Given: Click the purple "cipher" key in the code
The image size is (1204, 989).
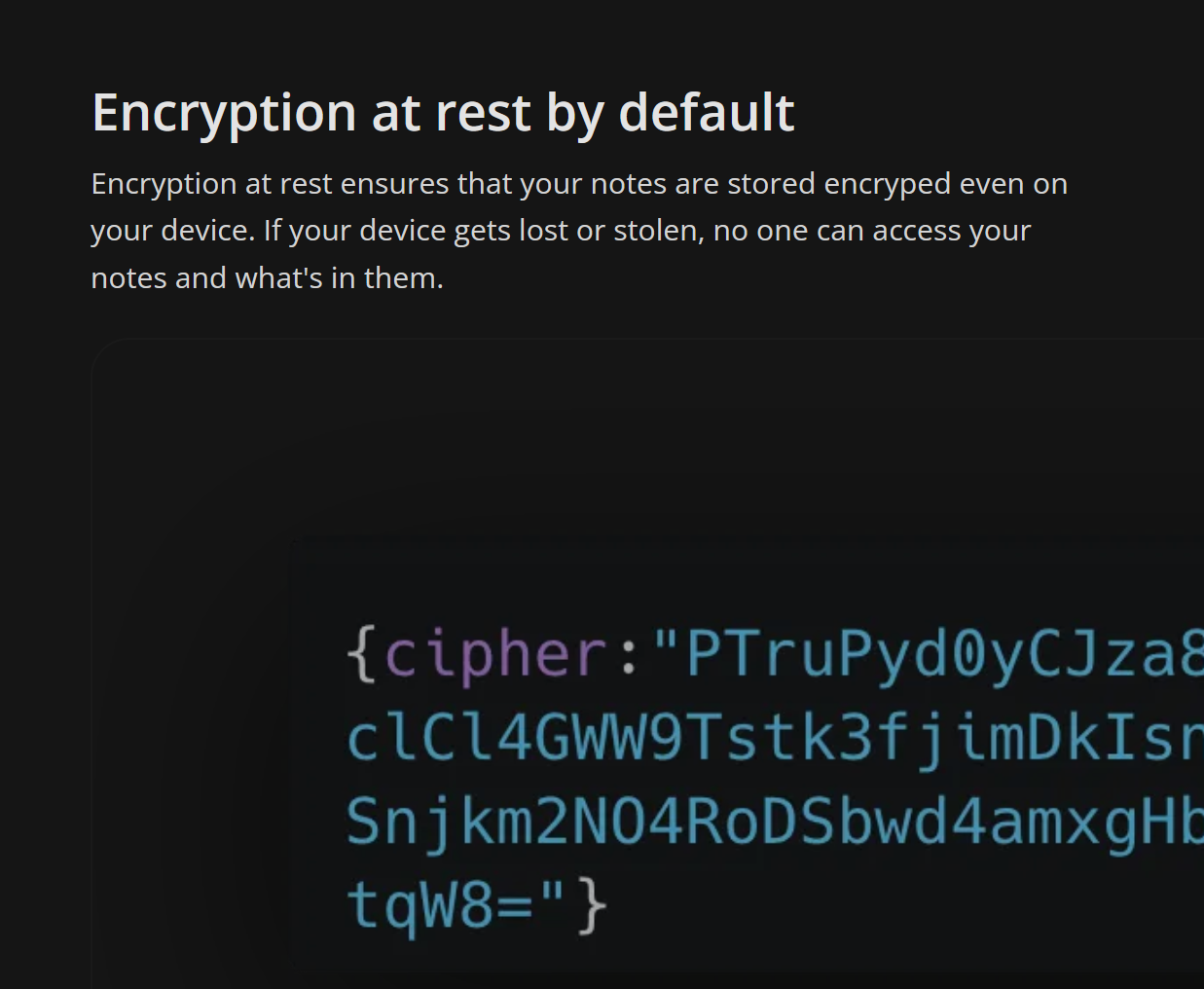Looking at the screenshot, I should [x=496, y=654].
